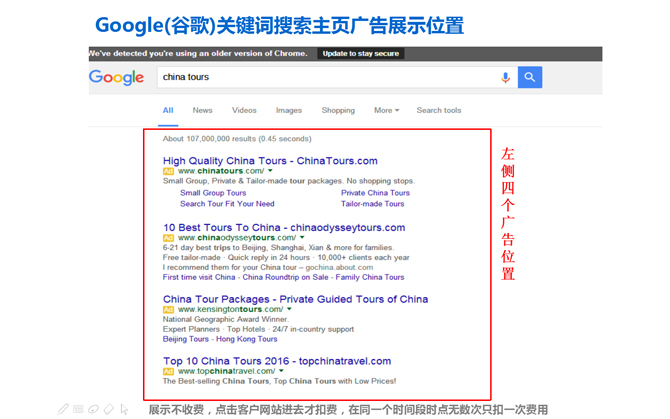Click the older version of Chrome warning text
670x419 pixels.
pyautogui.click(x=198, y=53)
